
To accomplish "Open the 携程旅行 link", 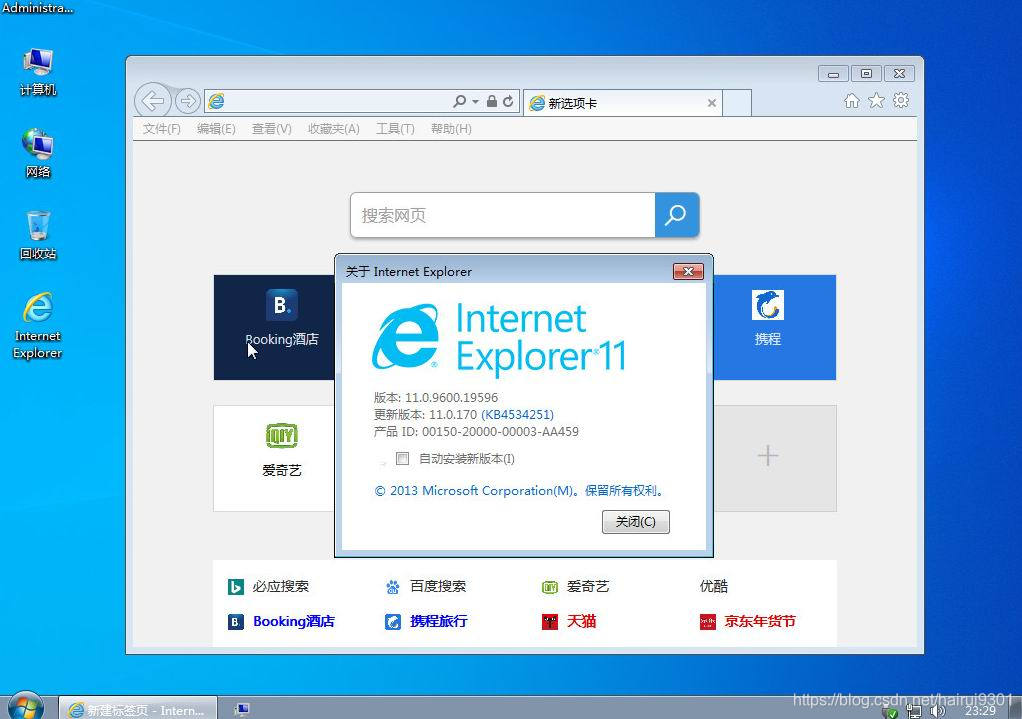I will pos(439,621).
